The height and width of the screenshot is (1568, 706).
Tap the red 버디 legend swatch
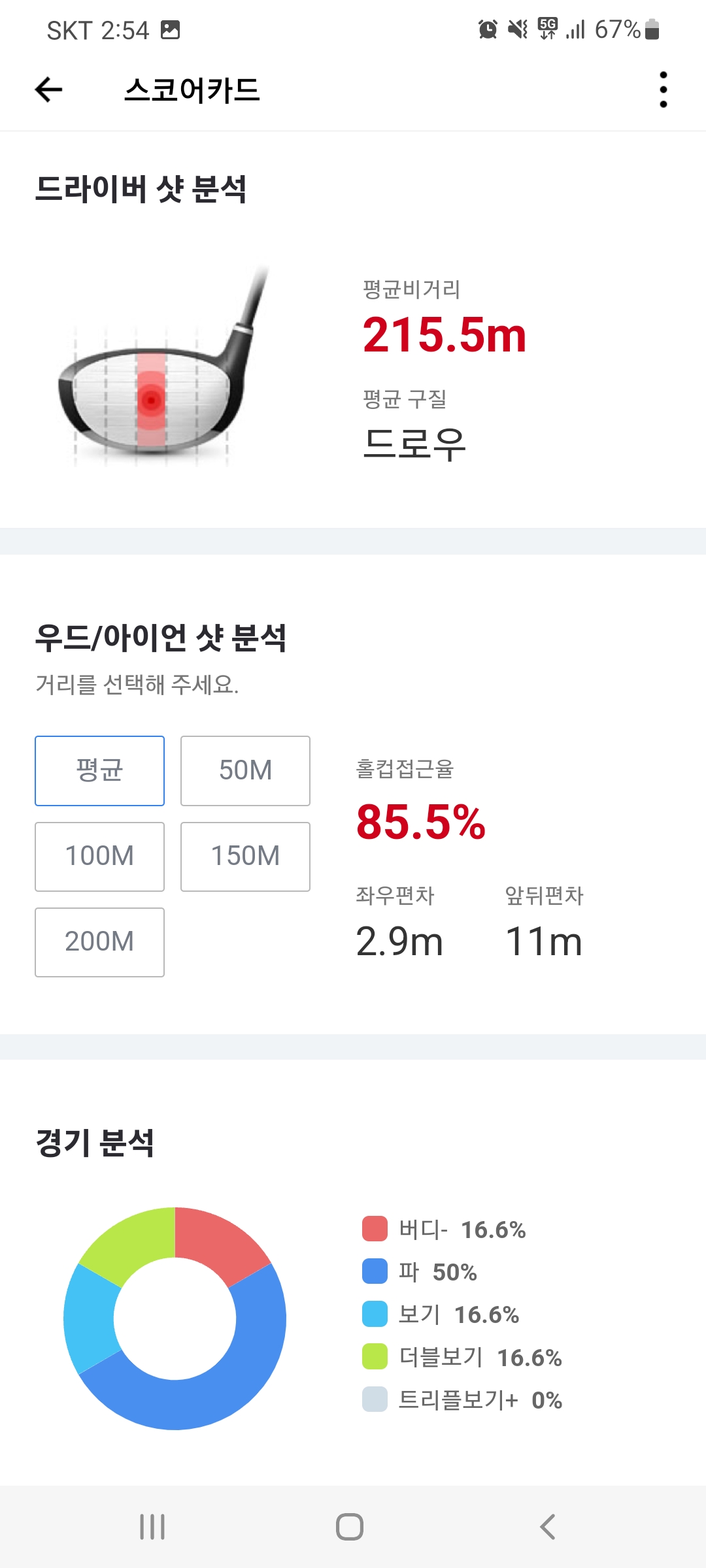375,1229
